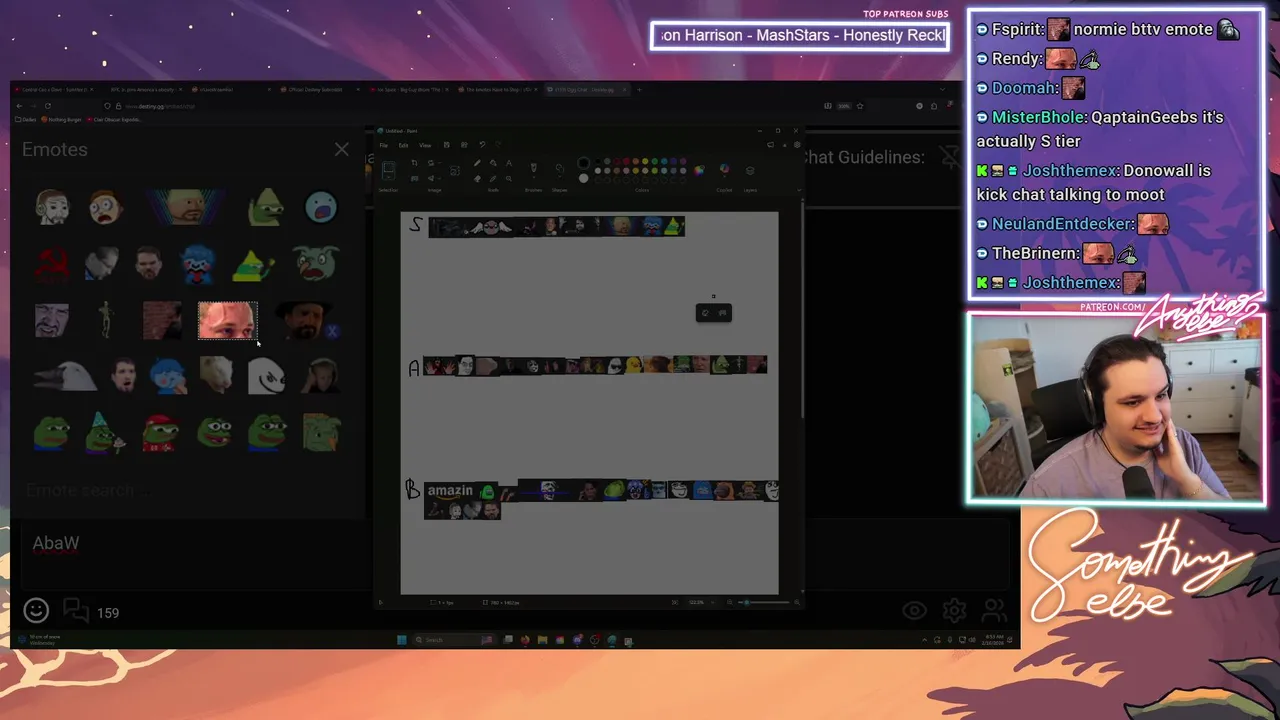This screenshot has height=720, width=1280.
Task: Click the Paint zoom slider handle
Action: 747,602
